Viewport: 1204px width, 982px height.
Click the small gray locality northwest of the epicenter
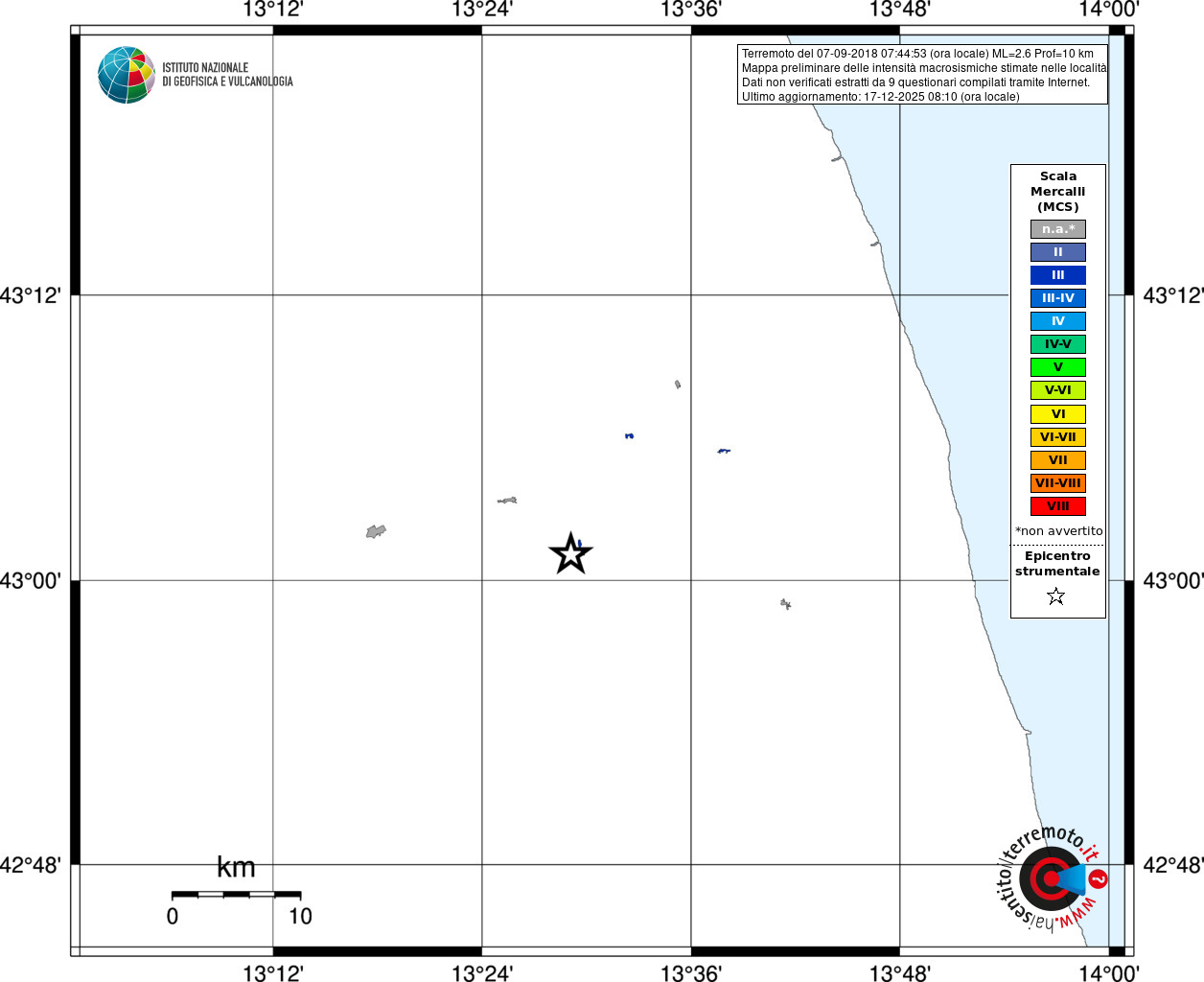[507, 501]
